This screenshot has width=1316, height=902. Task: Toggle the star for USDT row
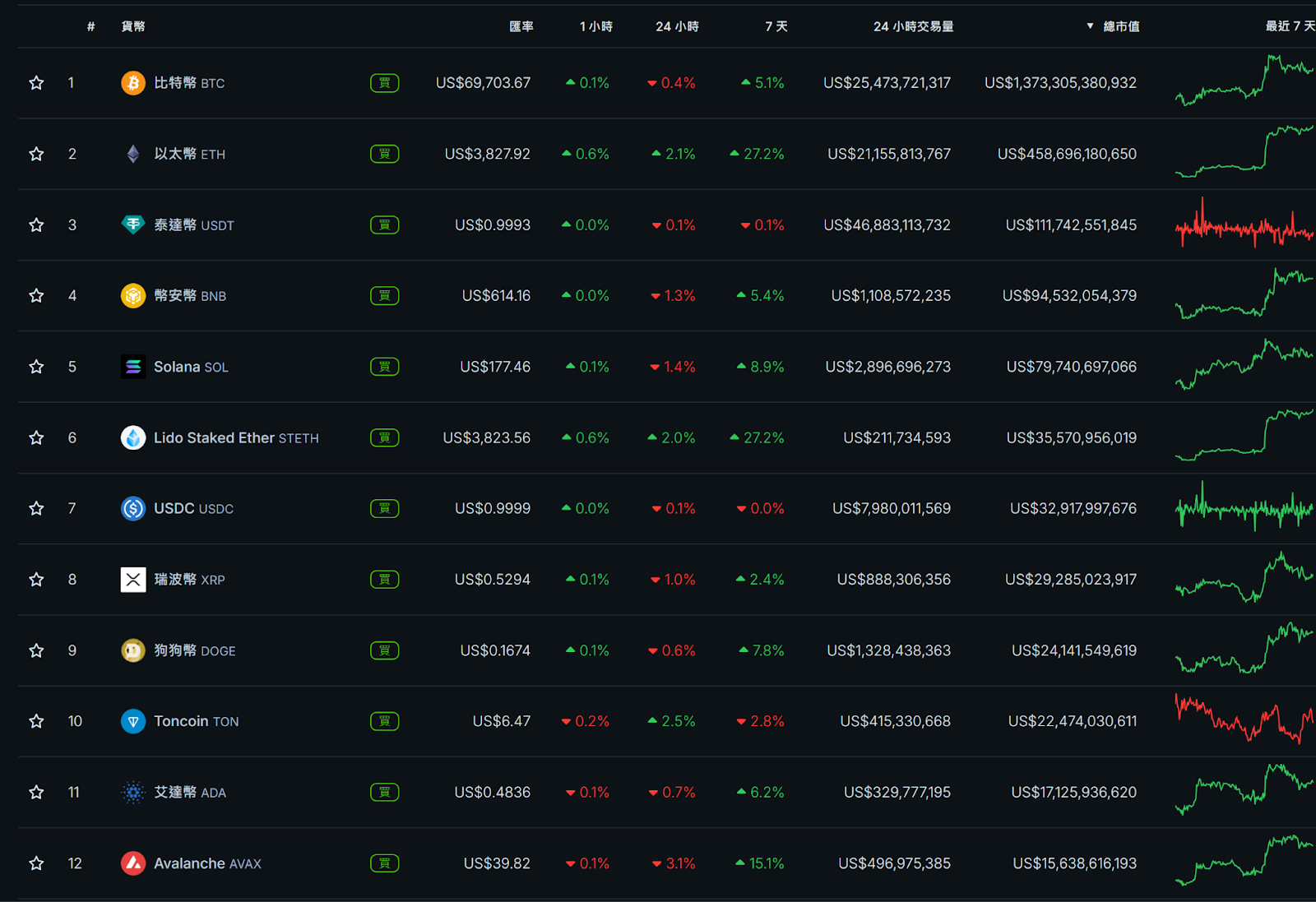coord(36,224)
